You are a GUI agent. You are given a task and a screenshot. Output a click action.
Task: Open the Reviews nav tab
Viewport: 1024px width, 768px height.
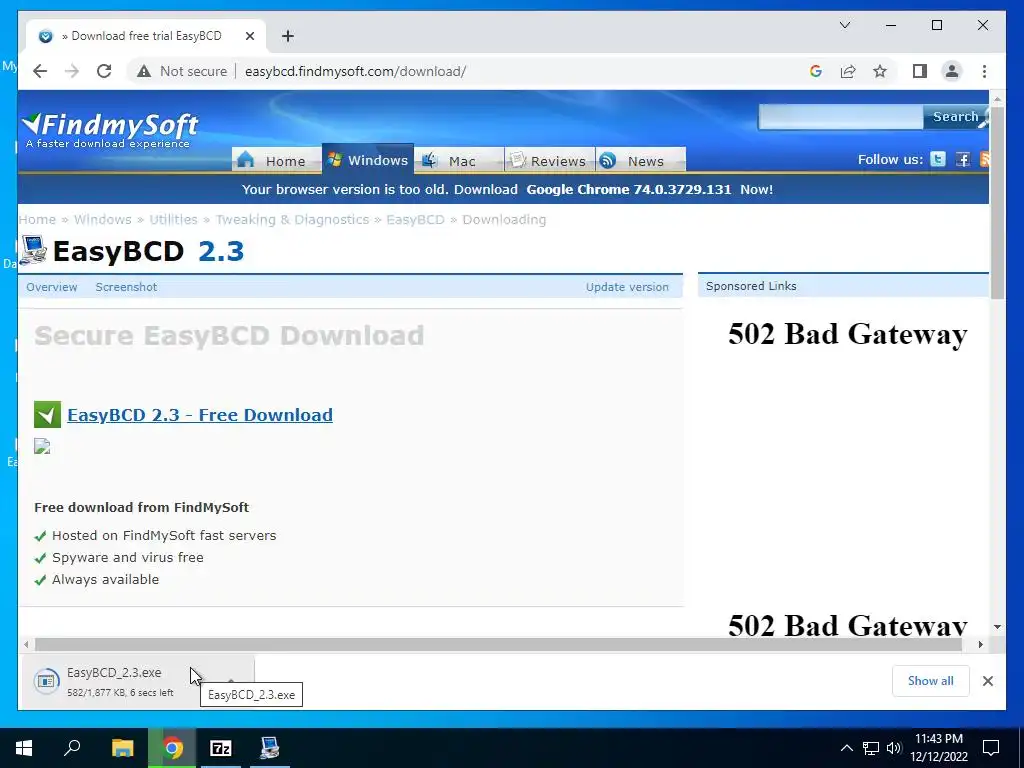550,161
